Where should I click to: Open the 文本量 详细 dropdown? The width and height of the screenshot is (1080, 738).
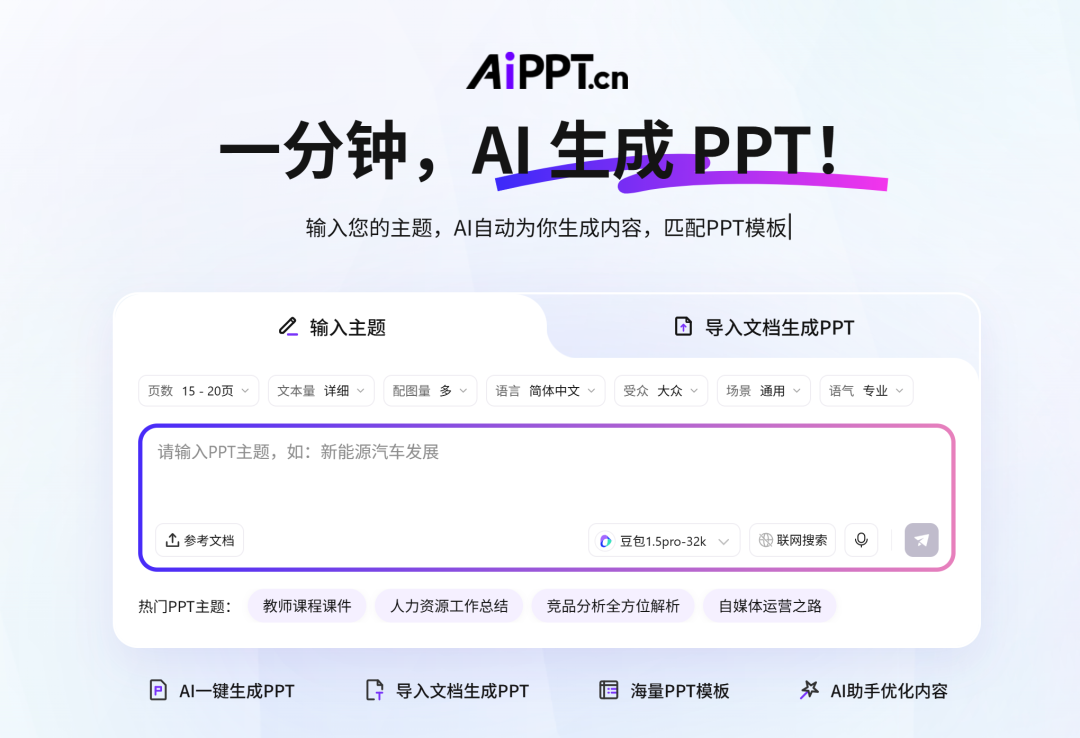(321, 391)
